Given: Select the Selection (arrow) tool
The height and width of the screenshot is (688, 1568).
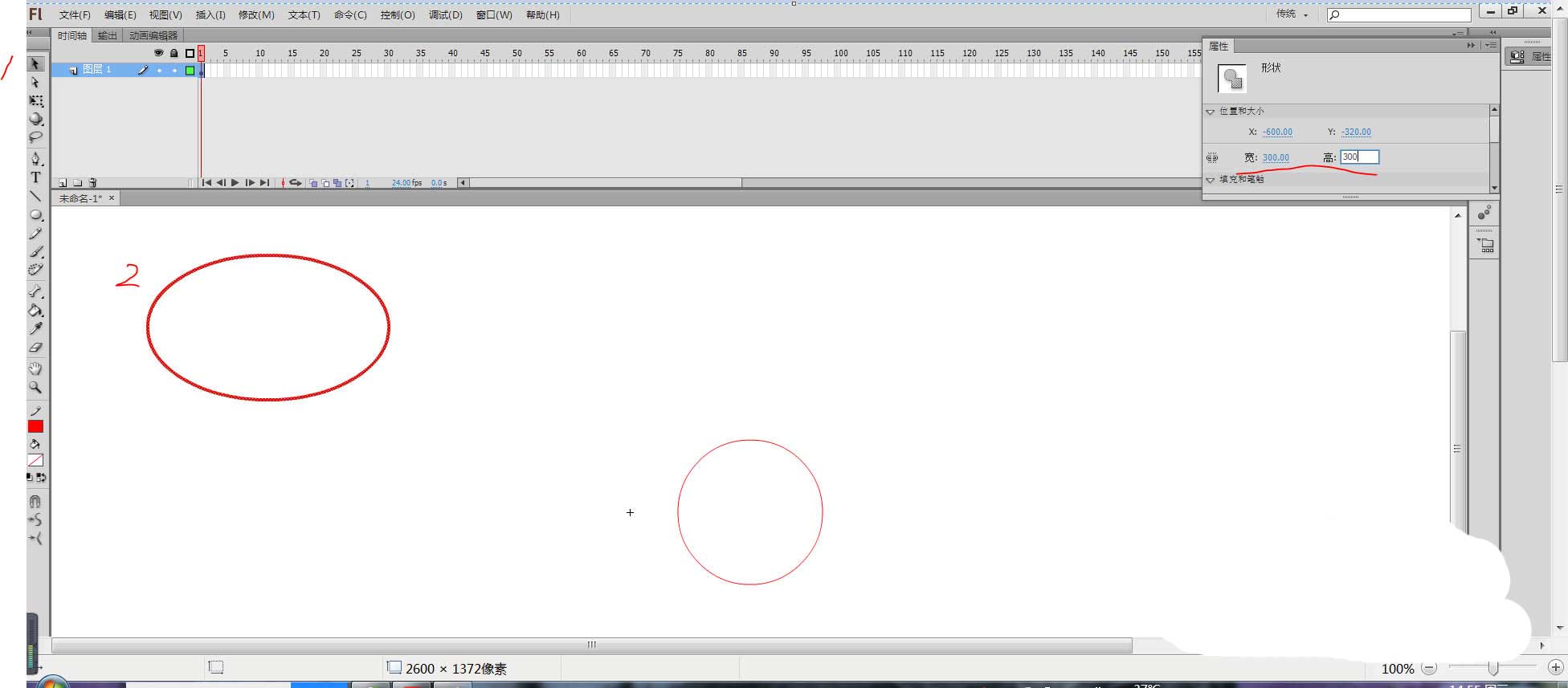Looking at the screenshot, I should 35,64.
